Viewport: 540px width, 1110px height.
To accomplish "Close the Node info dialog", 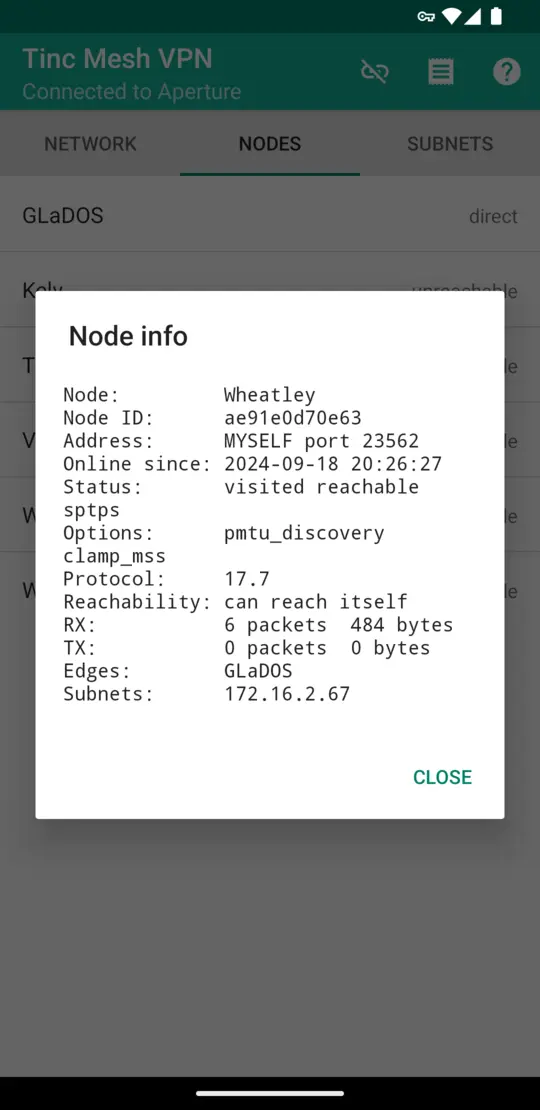I will pos(442,777).
